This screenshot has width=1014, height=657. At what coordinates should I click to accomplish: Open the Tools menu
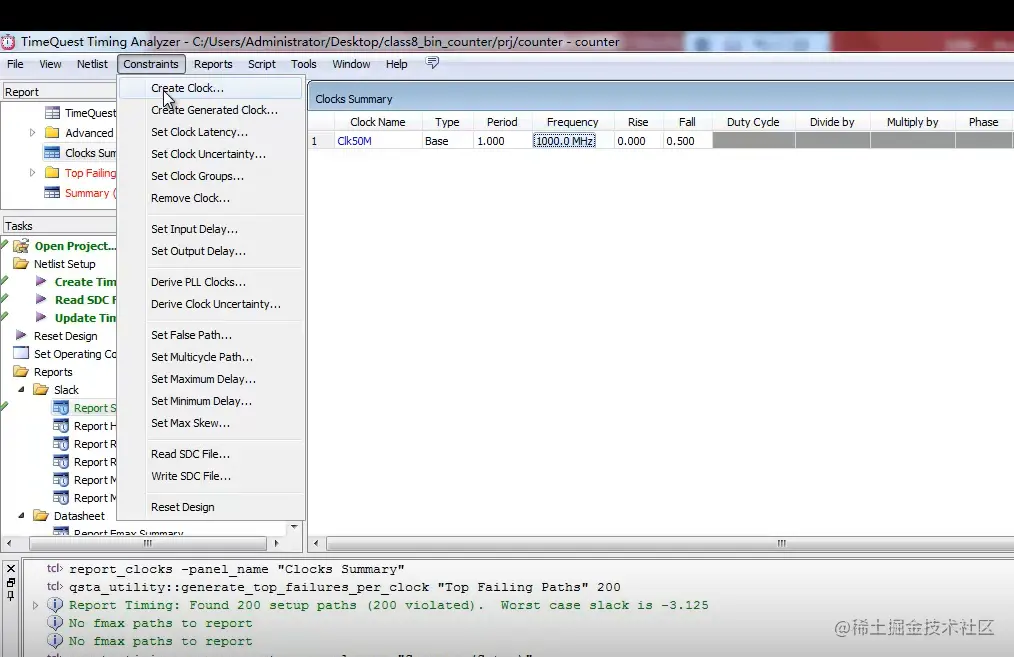coord(303,64)
